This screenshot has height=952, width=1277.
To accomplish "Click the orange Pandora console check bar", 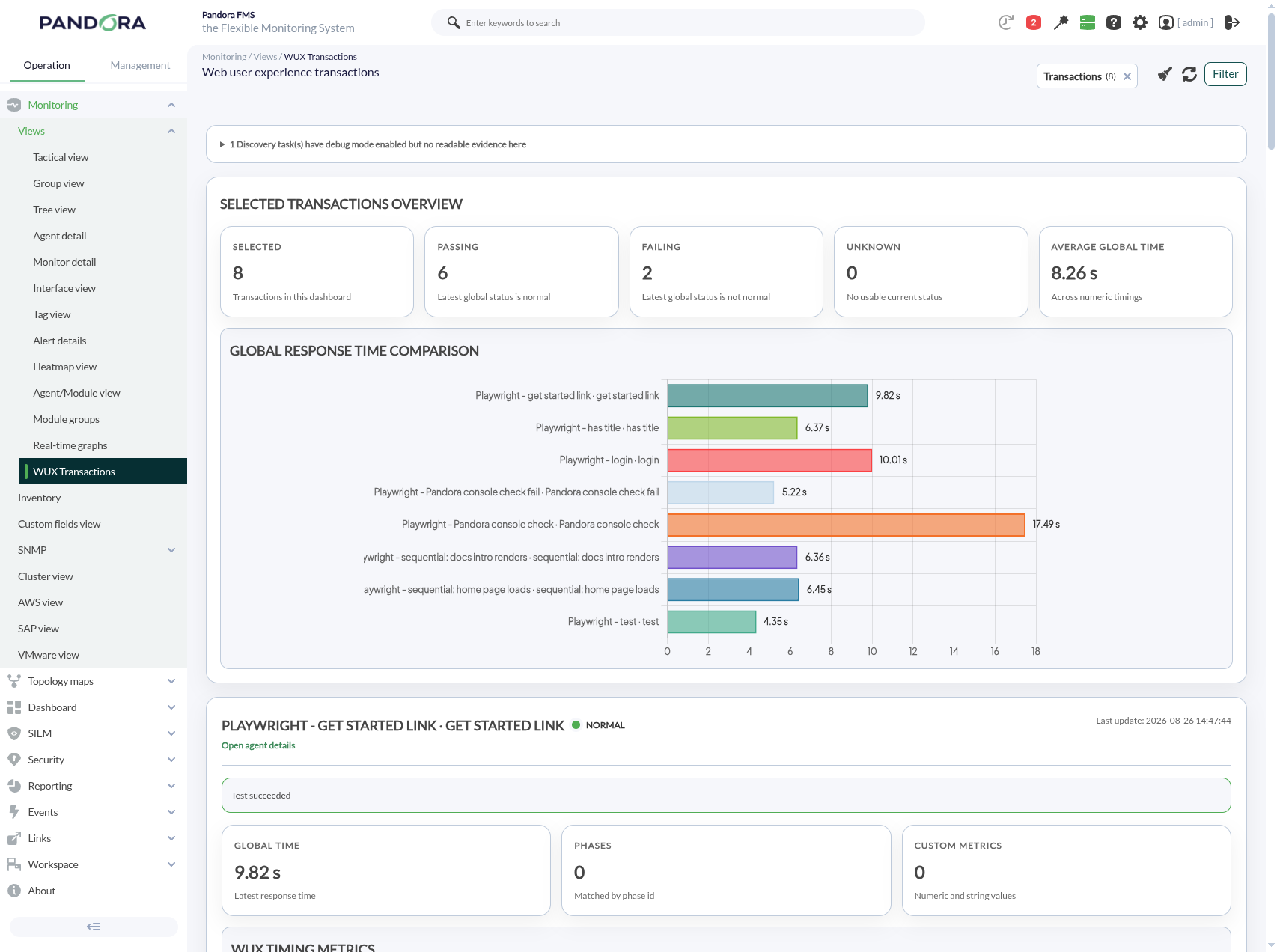I will pyautogui.click(x=846, y=525).
